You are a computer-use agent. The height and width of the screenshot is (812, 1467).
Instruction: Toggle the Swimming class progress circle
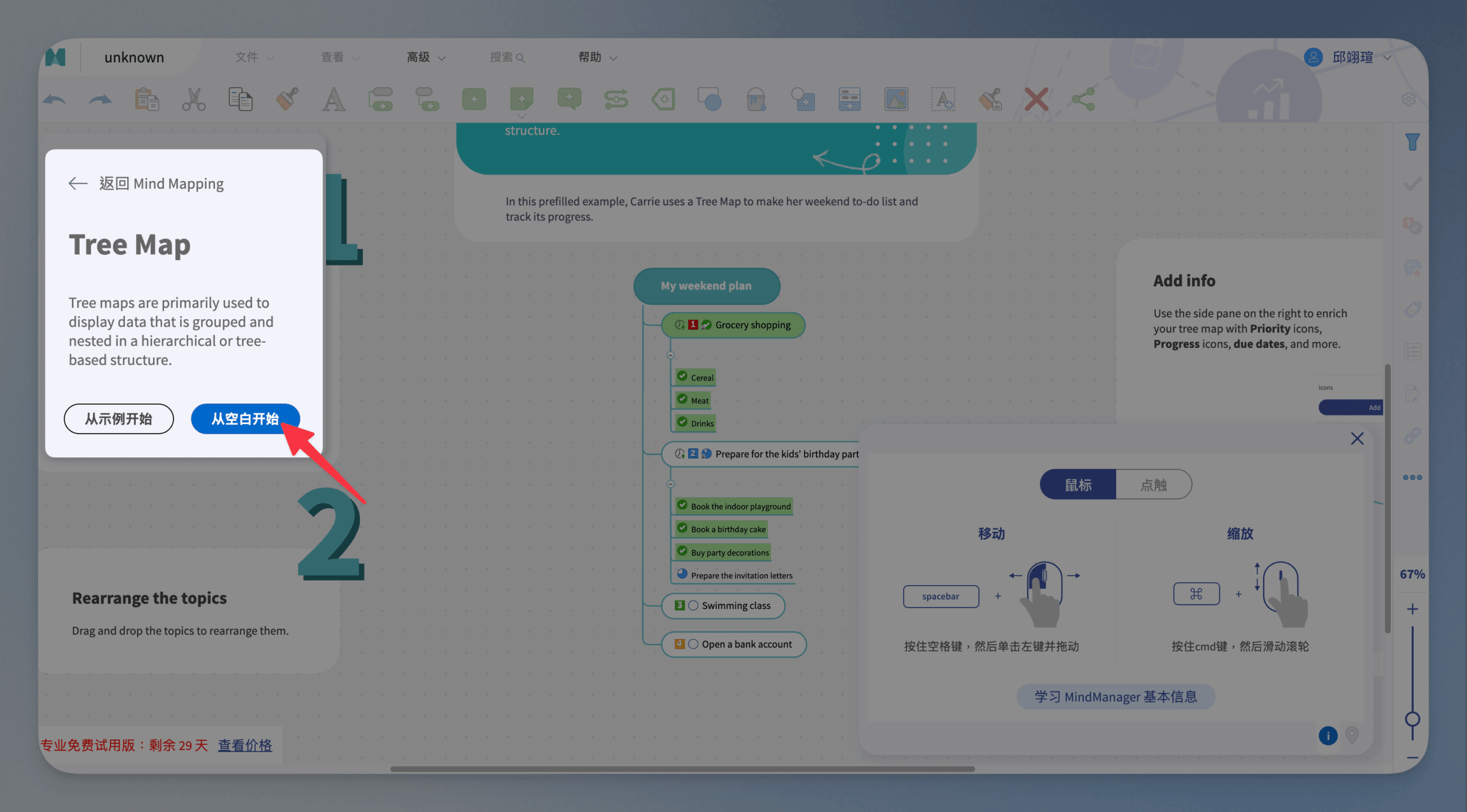693,606
